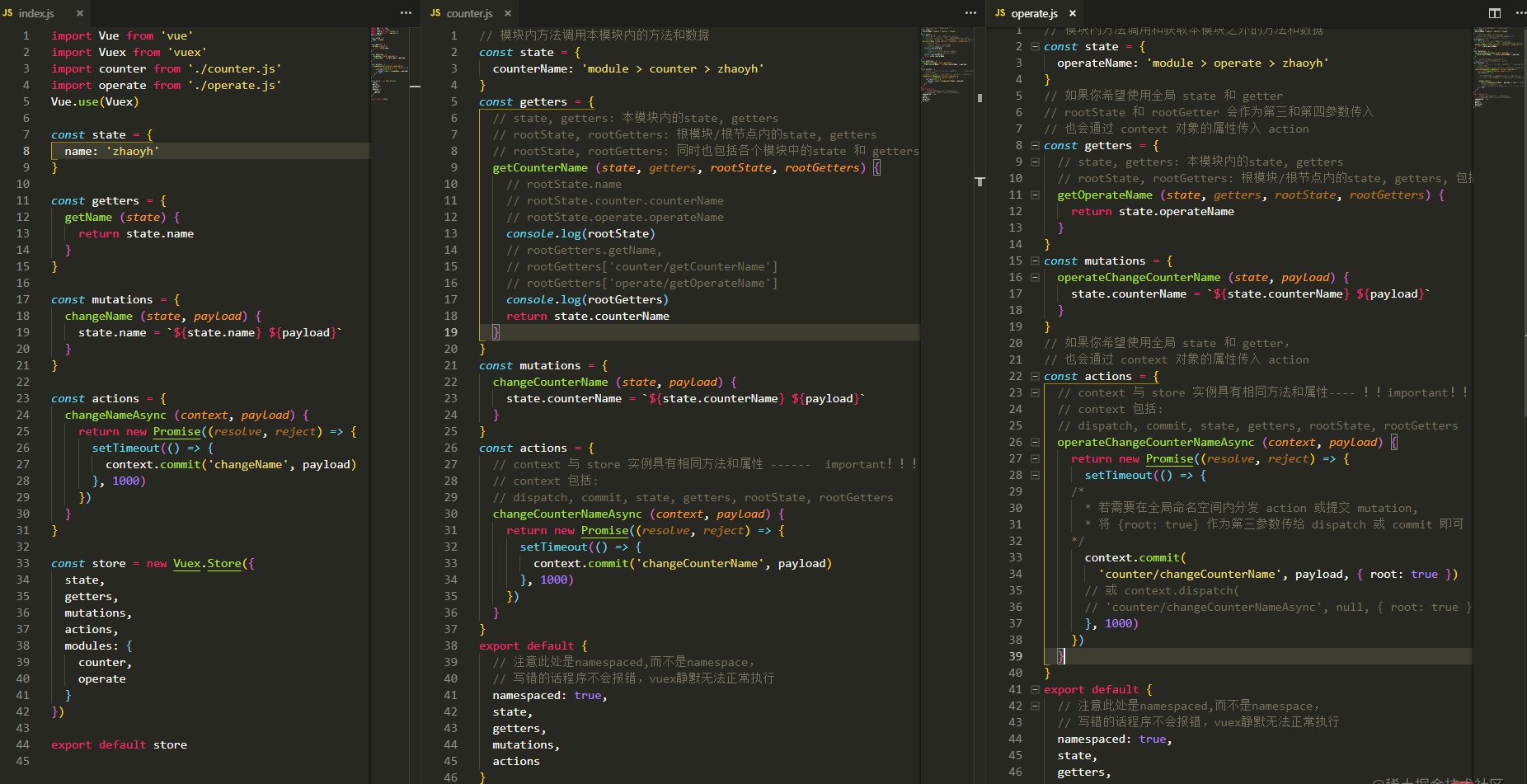Screen dimensions: 1527x784
Task: Click the counter.js vertical scrollbar
Action: (x=980, y=404)
